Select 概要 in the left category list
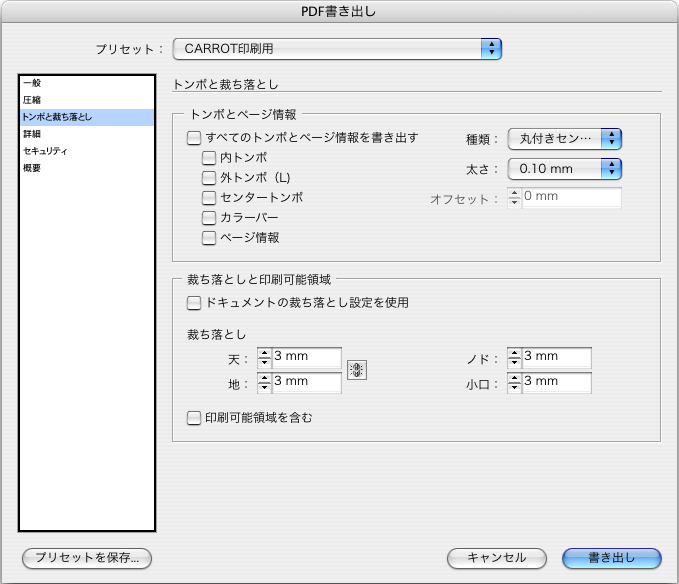Viewport: 679px width, 584px height. coord(87,168)
